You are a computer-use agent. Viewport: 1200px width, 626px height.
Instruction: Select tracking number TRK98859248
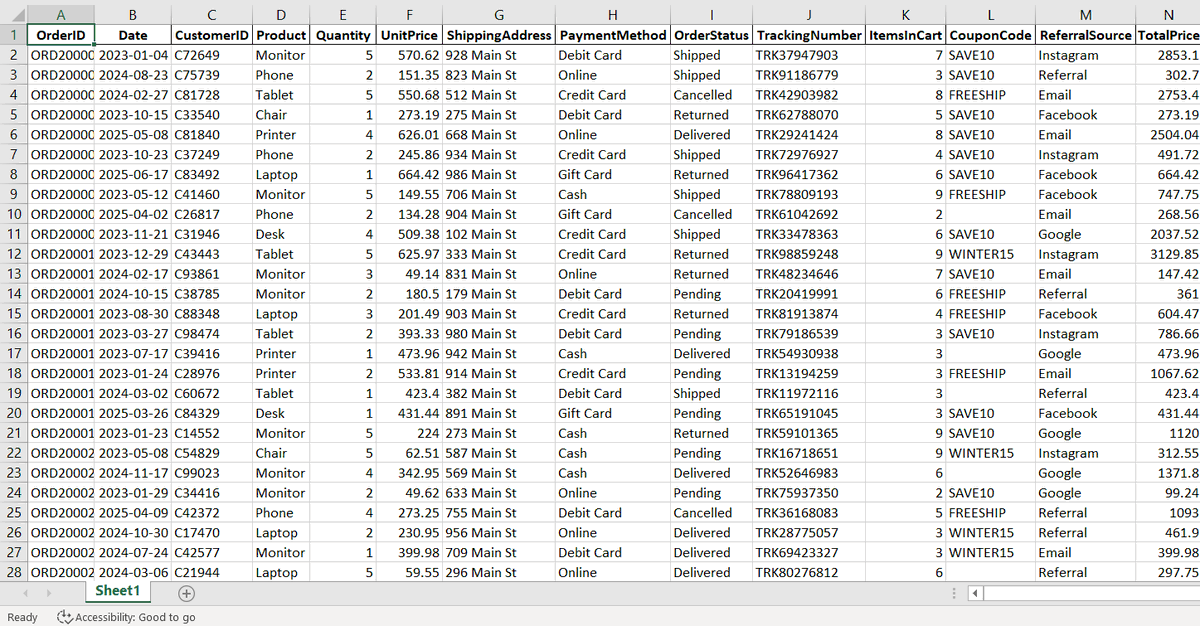pyautogui.click(x=808, y=254)
